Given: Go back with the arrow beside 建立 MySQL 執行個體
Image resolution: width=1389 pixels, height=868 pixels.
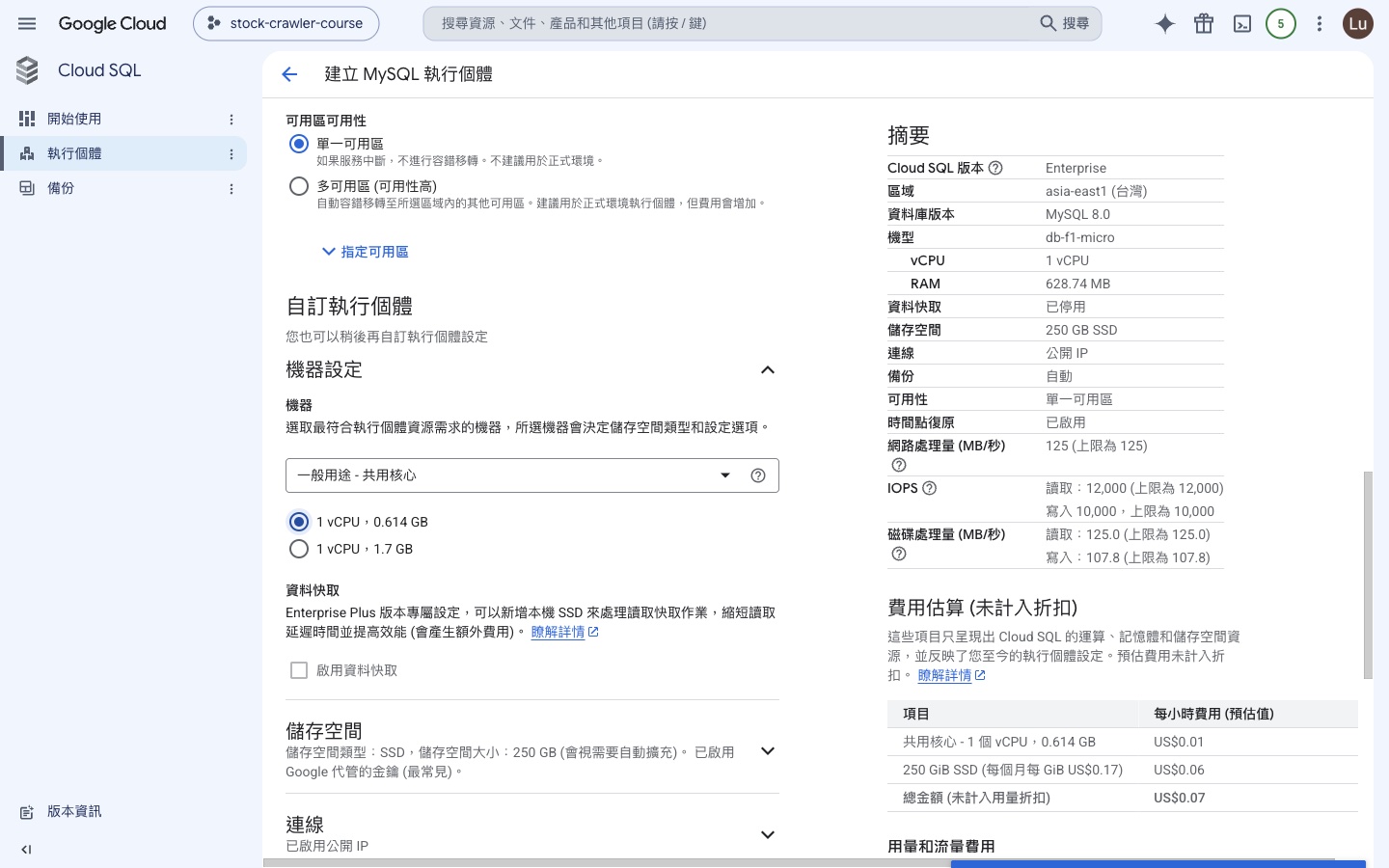Looking at the screenshot, I should pos(289,74).
